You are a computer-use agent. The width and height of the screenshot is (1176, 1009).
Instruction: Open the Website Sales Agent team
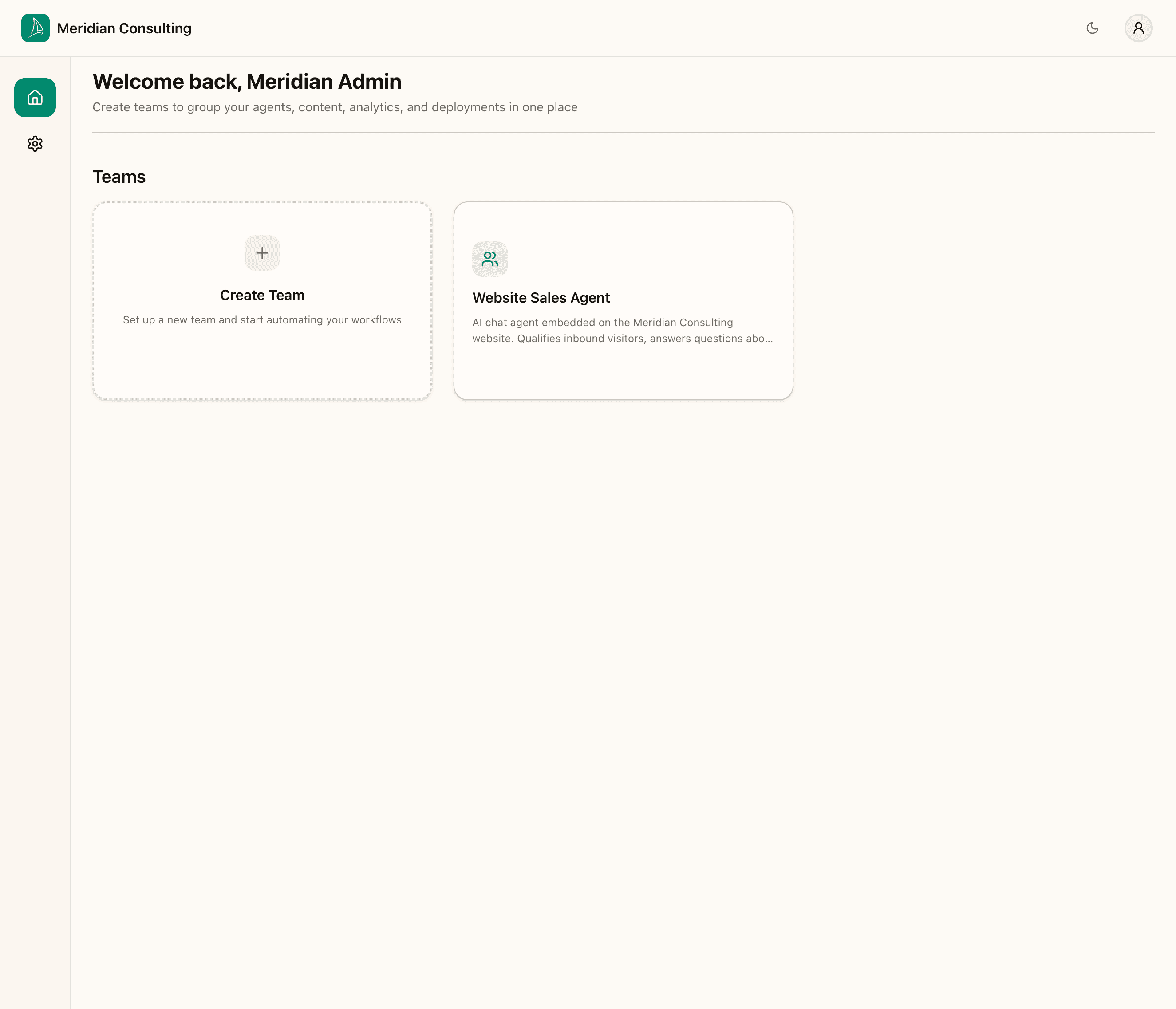pyautogui.click(x=623, y=301)
